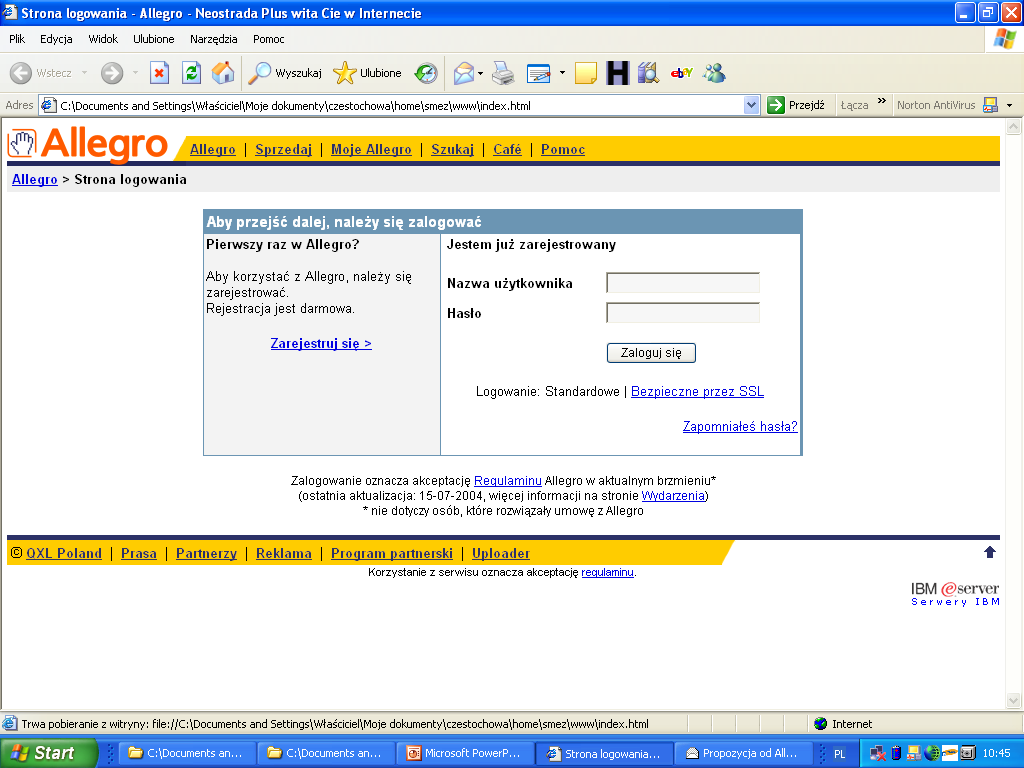Click the vertical scrollbar down arrow
This screenshot has height=768, width=1024.
pos(1013,700)
